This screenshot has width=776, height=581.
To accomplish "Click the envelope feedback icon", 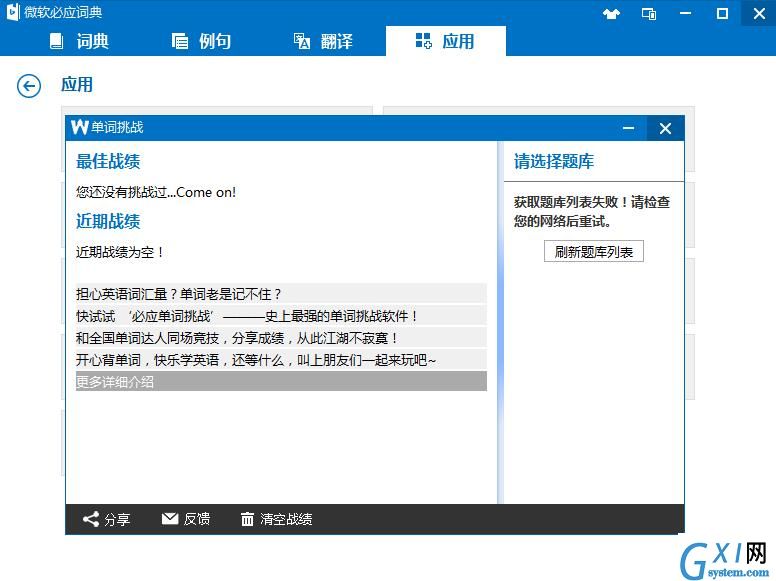I will 170,519.
